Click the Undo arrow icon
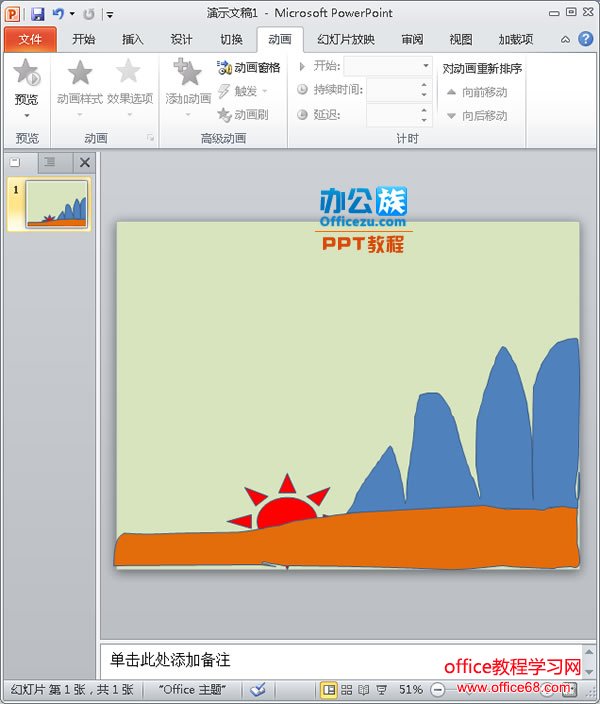The image size is (600, 704). pos(58,14)
